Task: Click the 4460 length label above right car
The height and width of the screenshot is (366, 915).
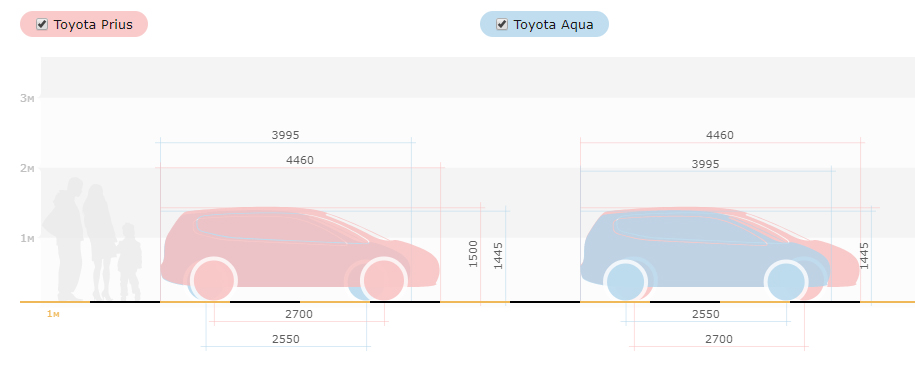Action: (720, 135)
